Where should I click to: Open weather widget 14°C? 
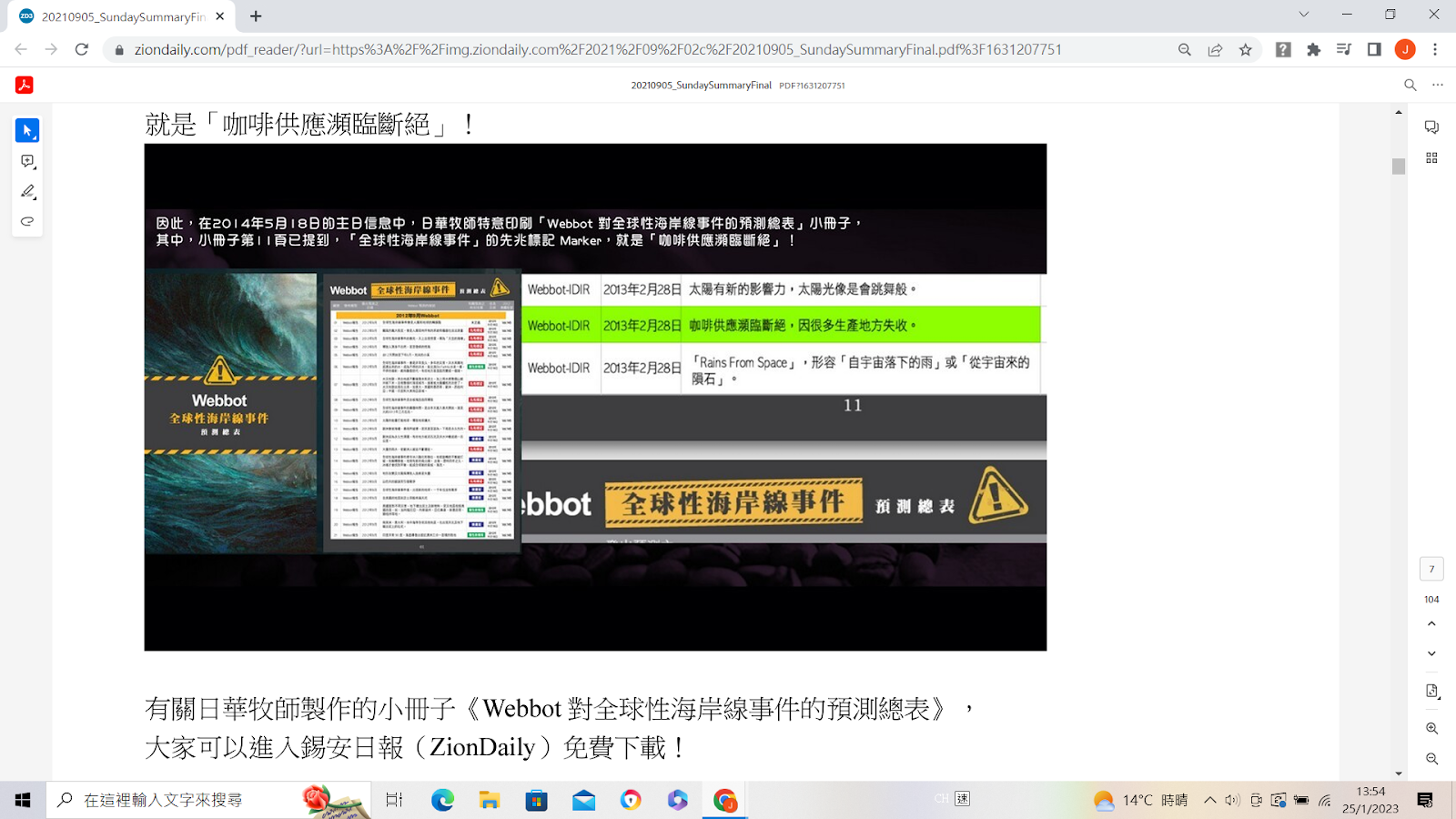point(1141,800)
